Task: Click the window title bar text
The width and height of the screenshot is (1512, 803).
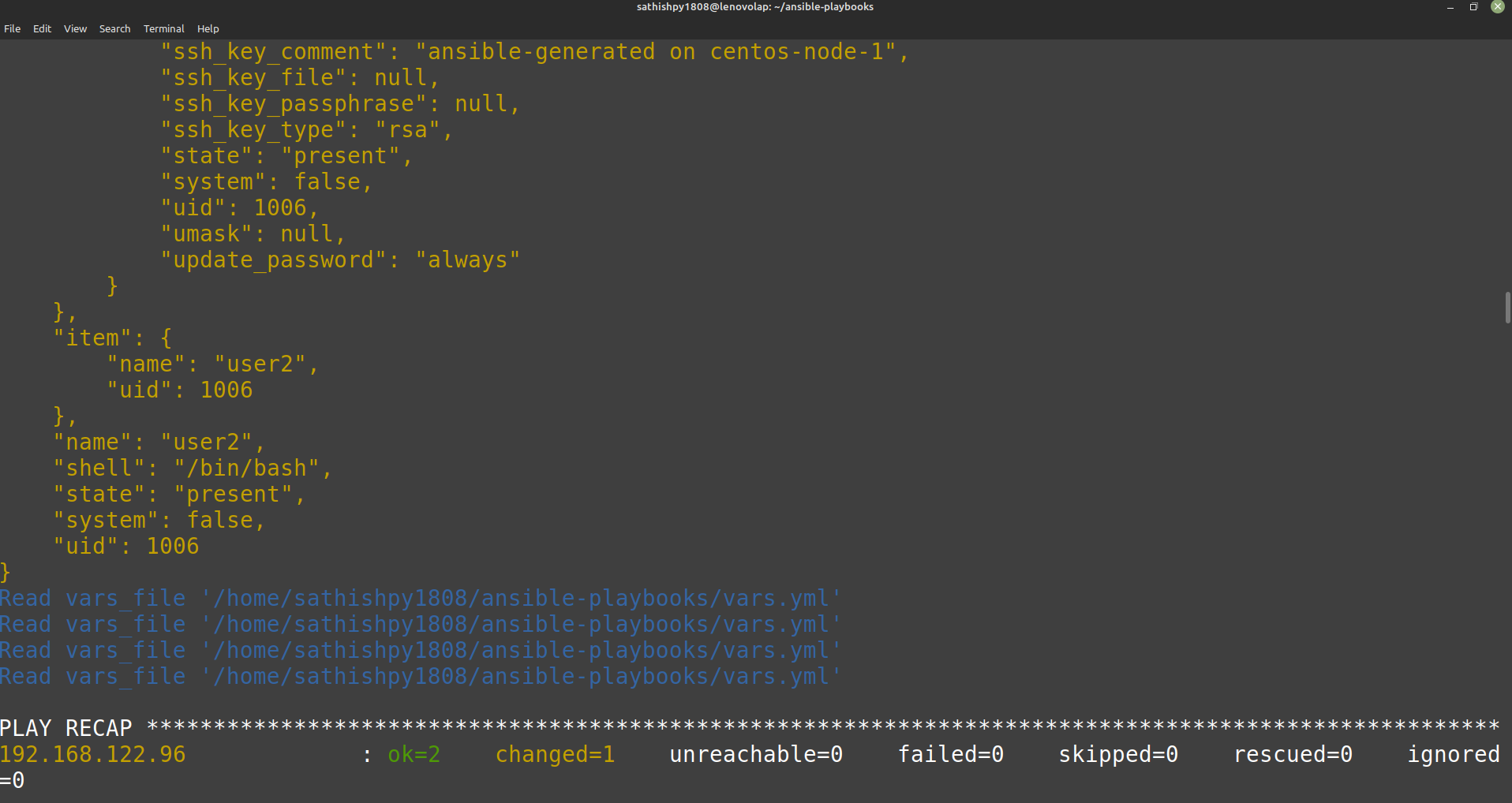Action: point(755,7)
